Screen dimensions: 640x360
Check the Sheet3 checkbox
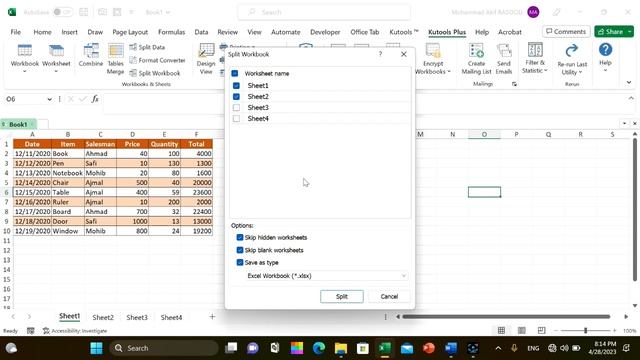coord(236,108)
